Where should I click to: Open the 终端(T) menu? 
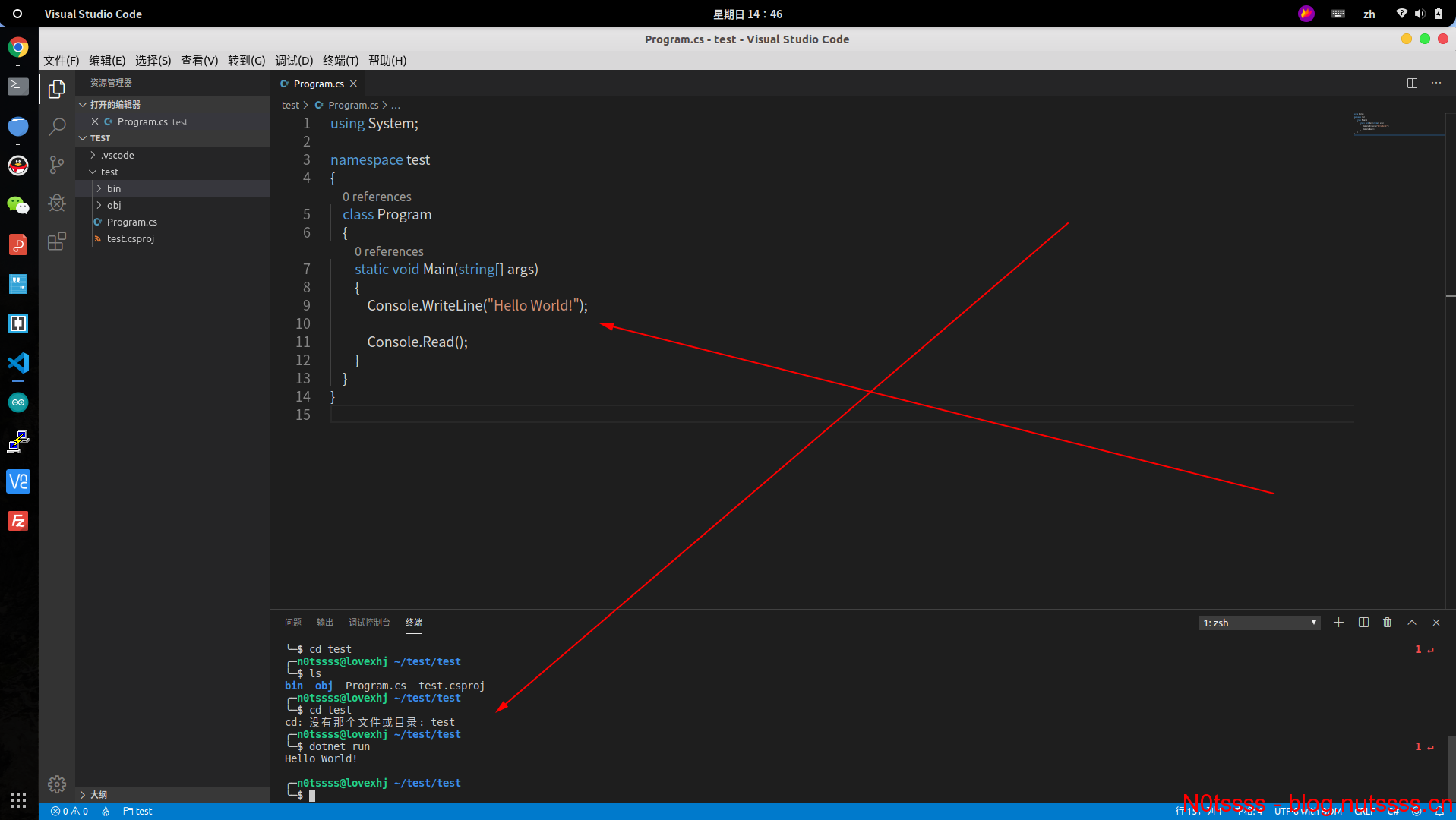point(340,61)
